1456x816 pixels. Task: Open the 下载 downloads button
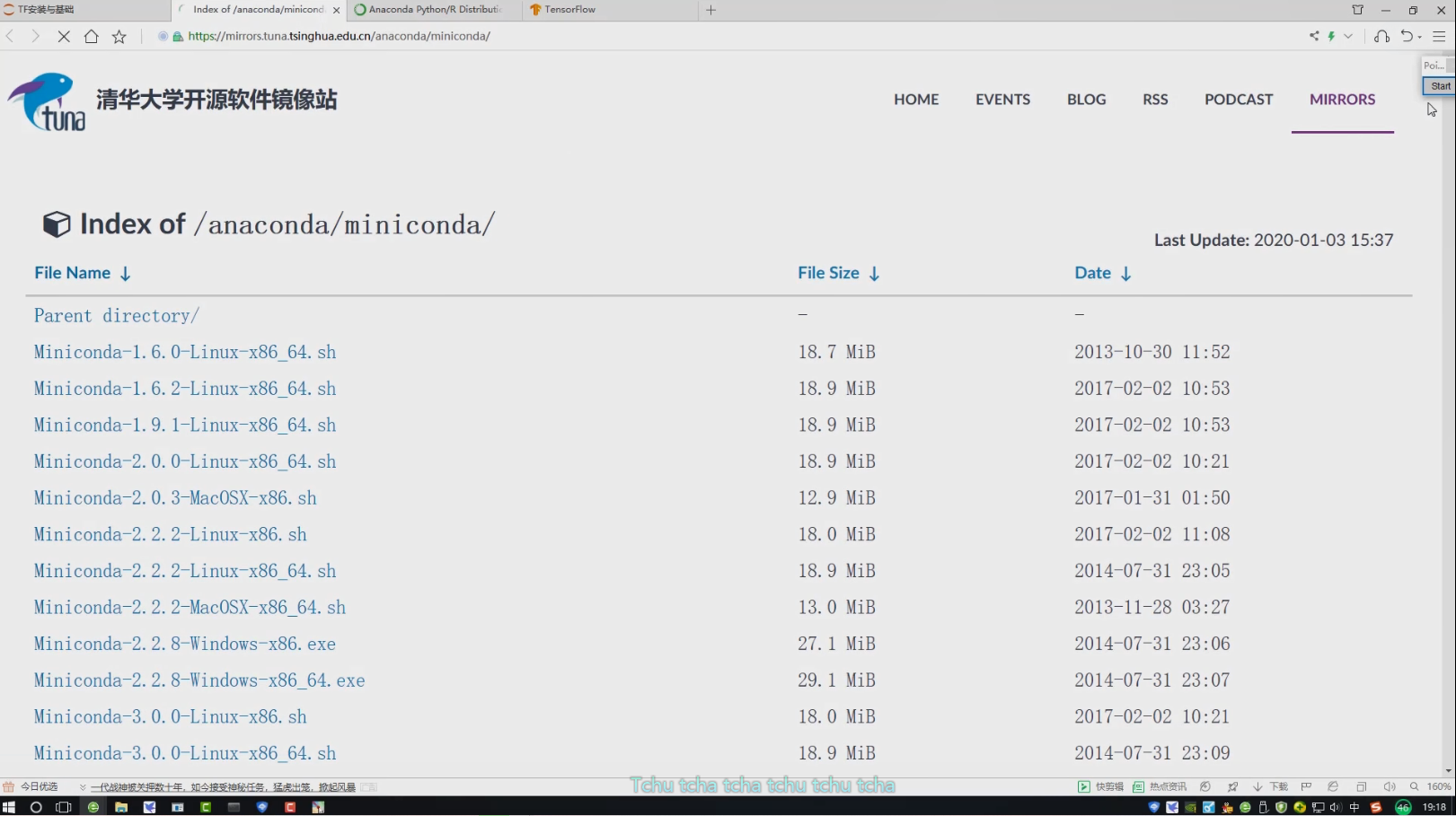click(x=1271, y=786)
